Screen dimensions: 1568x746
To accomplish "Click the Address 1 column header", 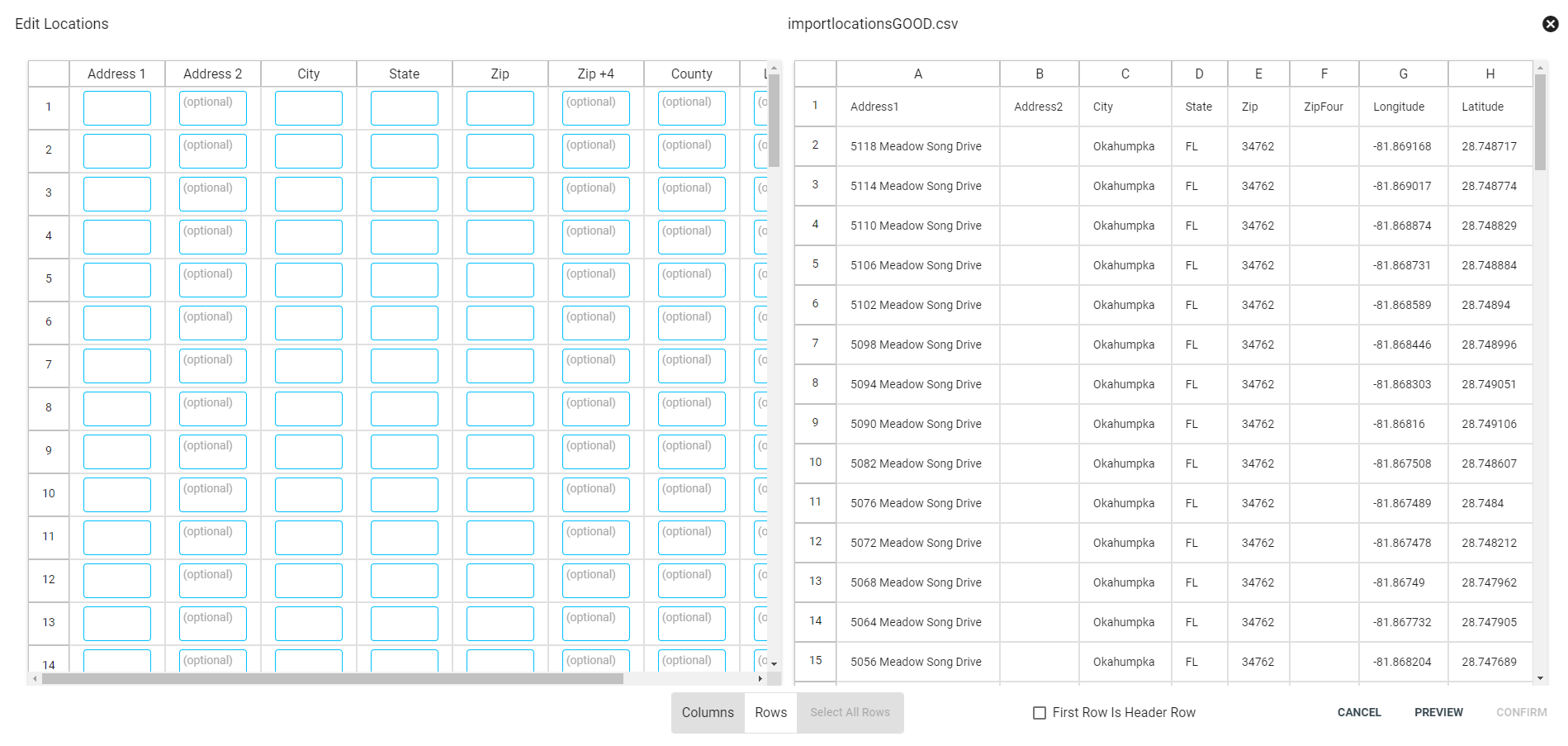I will pyautogui.click(x=116, y=74).
